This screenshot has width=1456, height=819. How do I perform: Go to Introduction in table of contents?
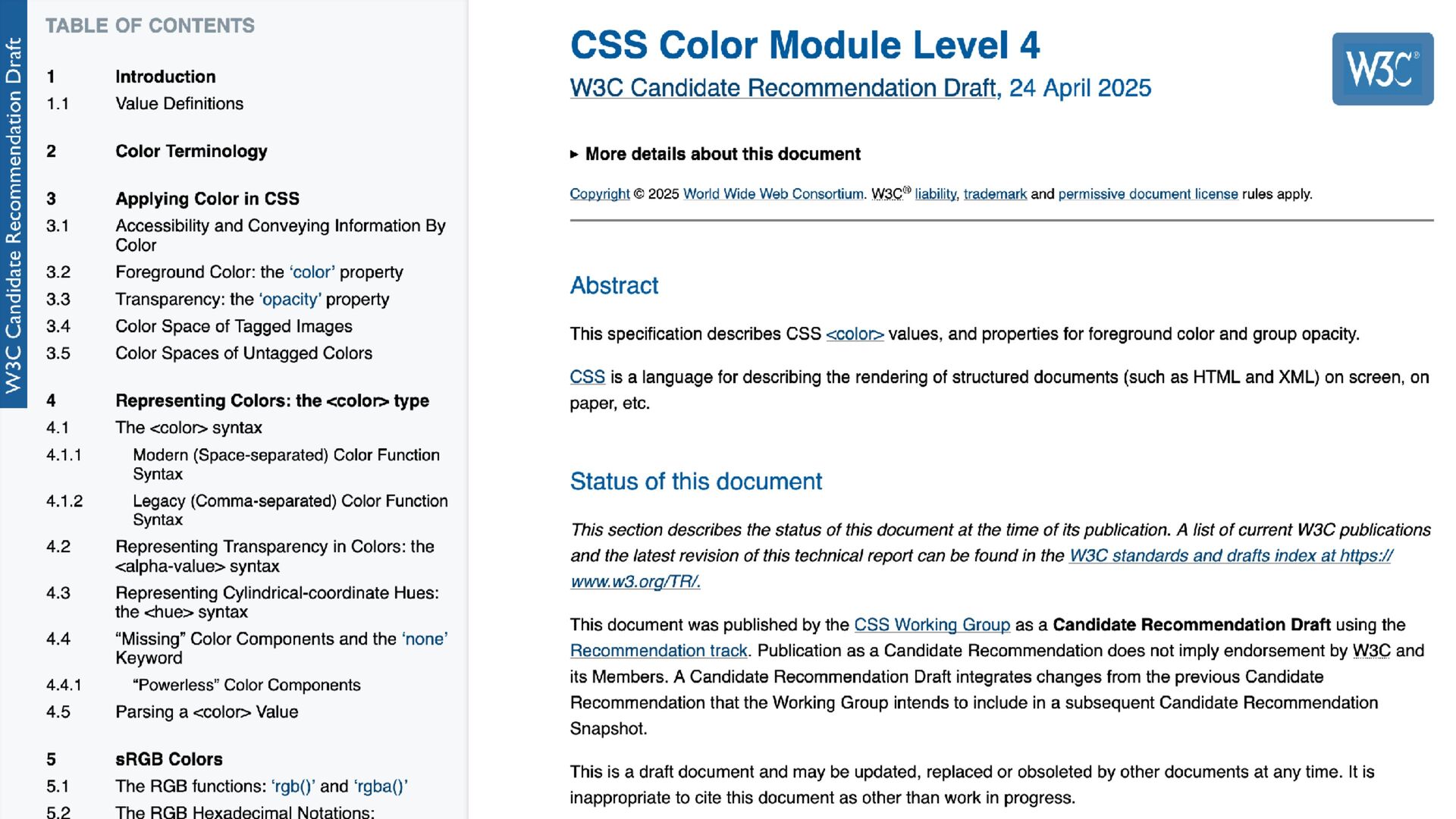(165, 77)
